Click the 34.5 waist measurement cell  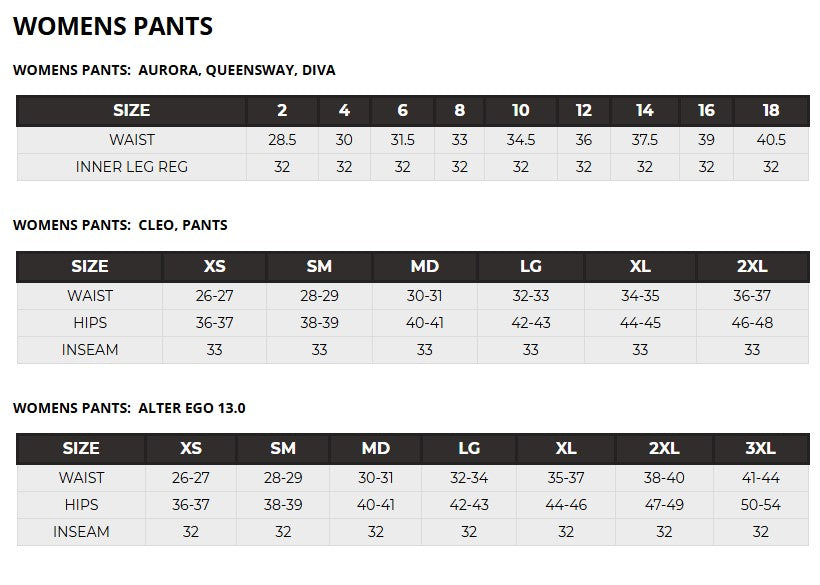(520, 140)
